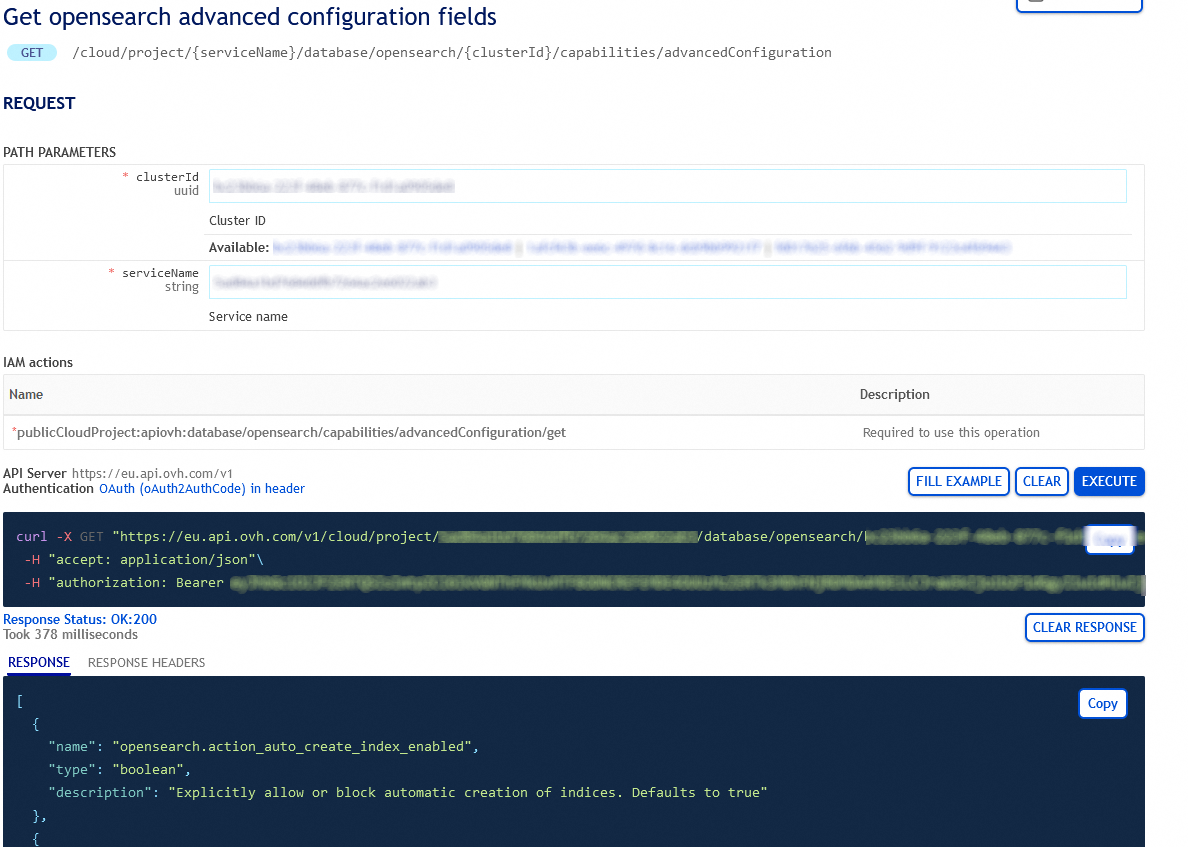Click the CLEAR button next to FILL EXAMPLE
Screen dimensions: 1188x847
[1042, 481]
